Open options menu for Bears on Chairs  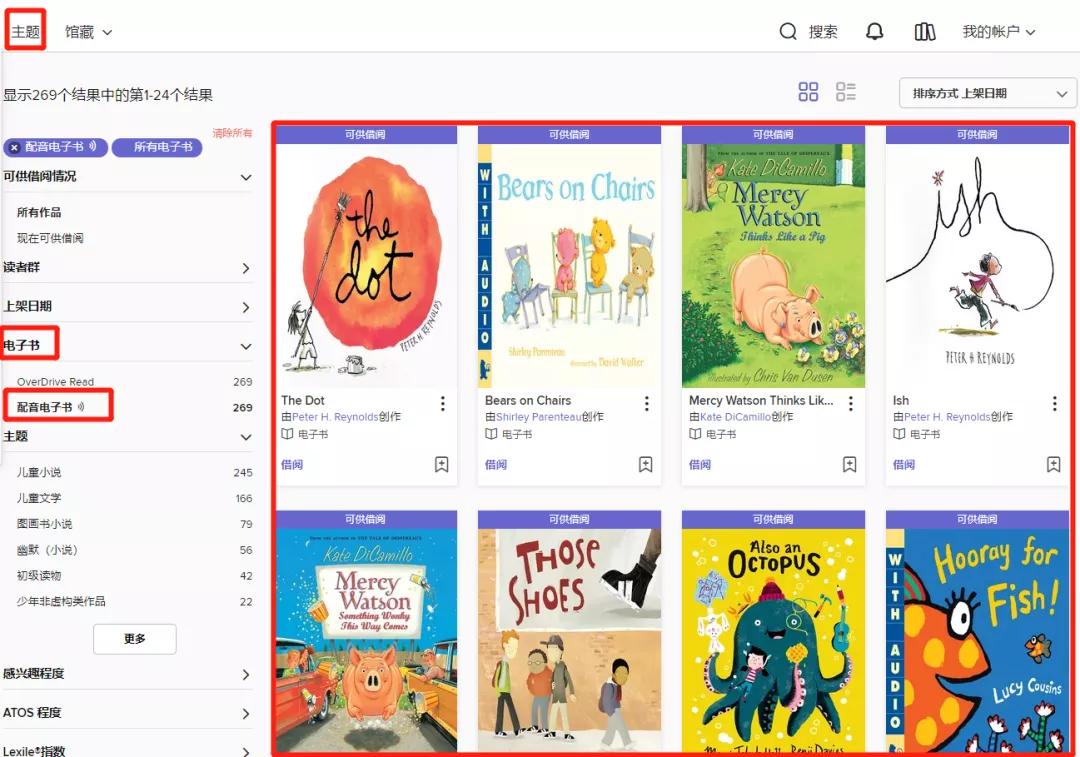click(x=647, y=404)
